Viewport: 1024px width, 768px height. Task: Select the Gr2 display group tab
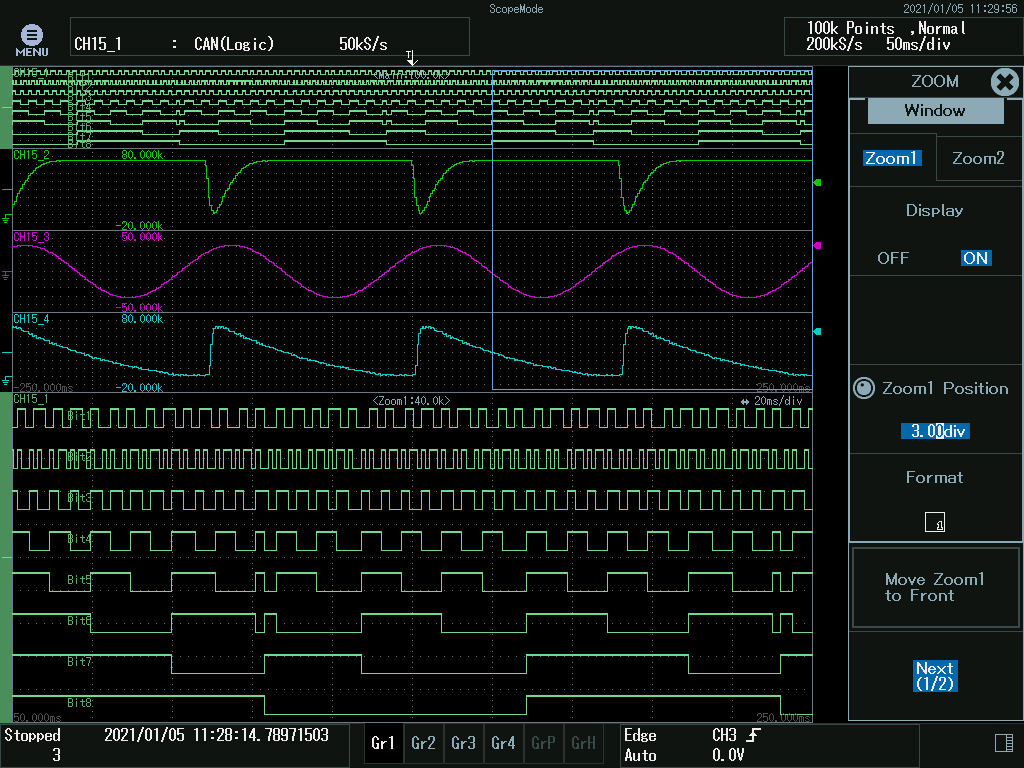pyautogui.click(x=423, y=743)
